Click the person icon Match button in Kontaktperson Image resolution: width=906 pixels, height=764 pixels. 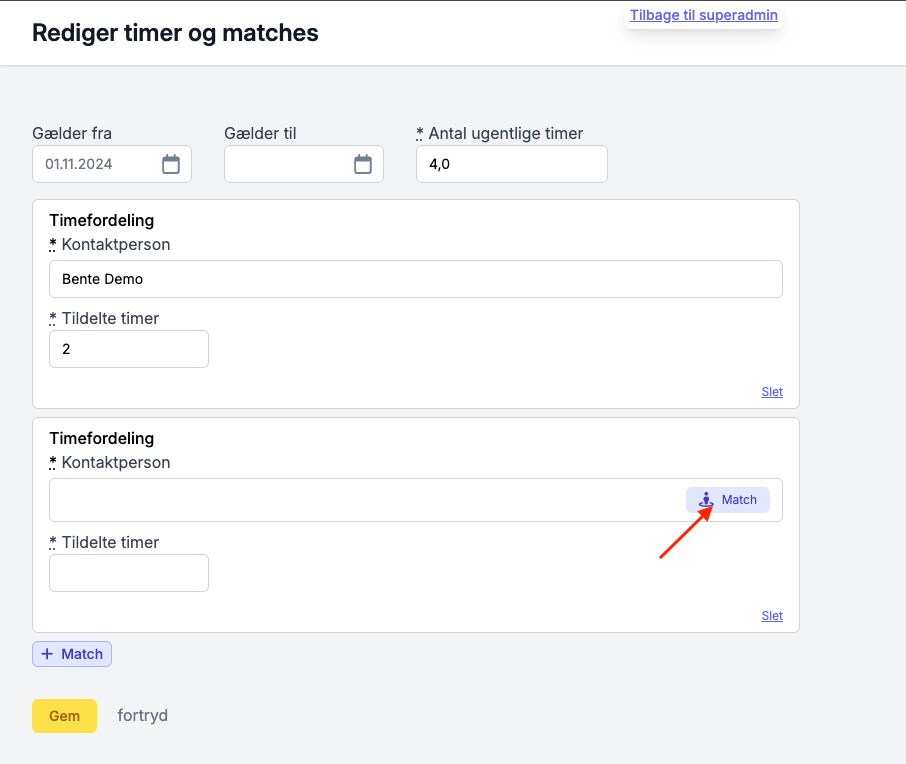[727, 500]
